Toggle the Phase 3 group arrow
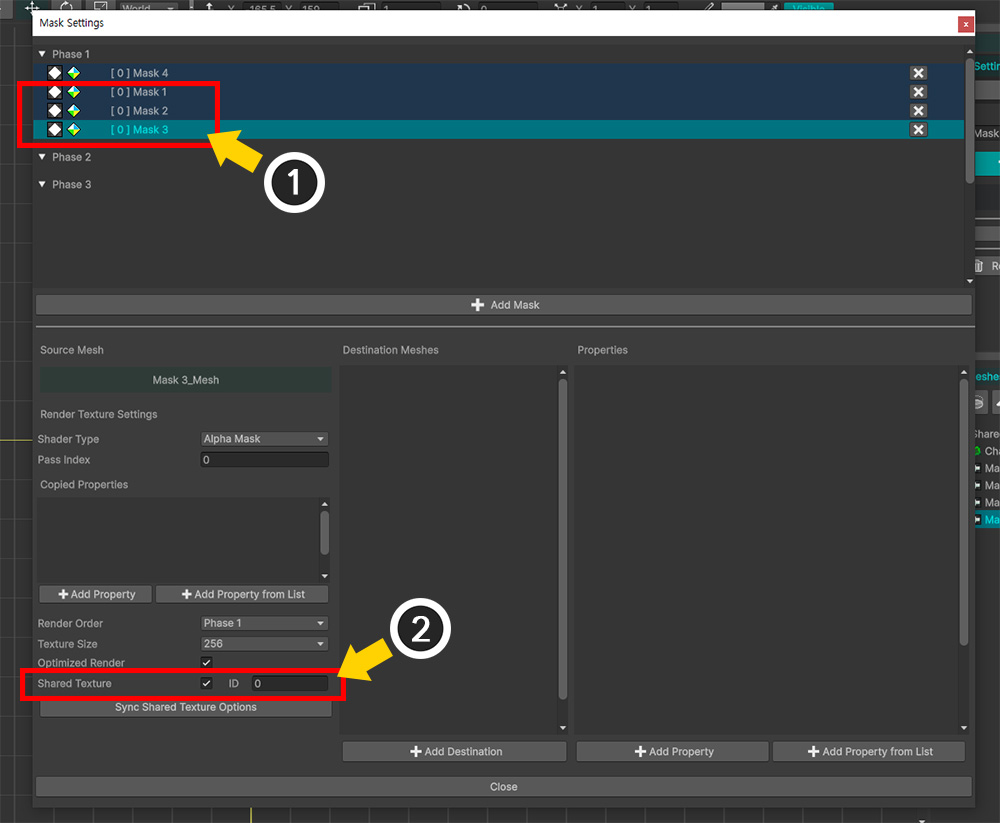This screenshot has height=823, width=1000. pyautogui.click(x=42, y=184)
